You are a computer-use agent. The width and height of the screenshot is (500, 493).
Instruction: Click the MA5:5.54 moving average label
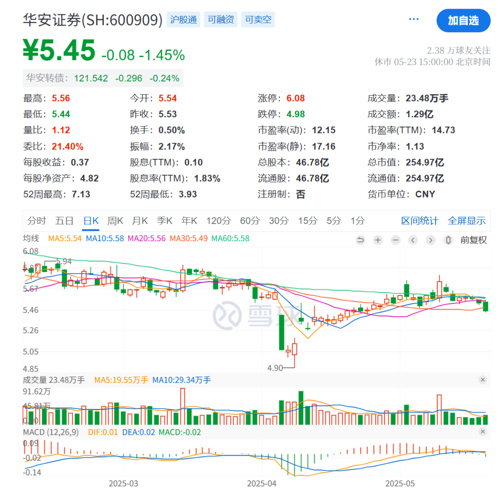(x=65, y=238)
